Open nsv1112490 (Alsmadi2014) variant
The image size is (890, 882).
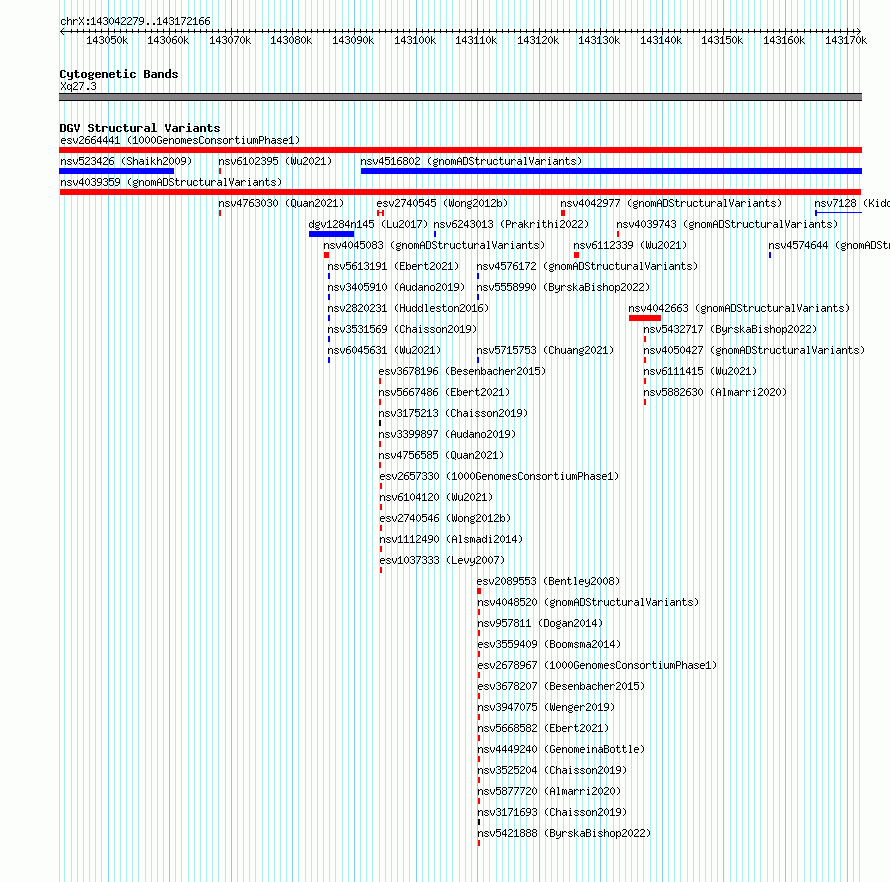[451, 539]
